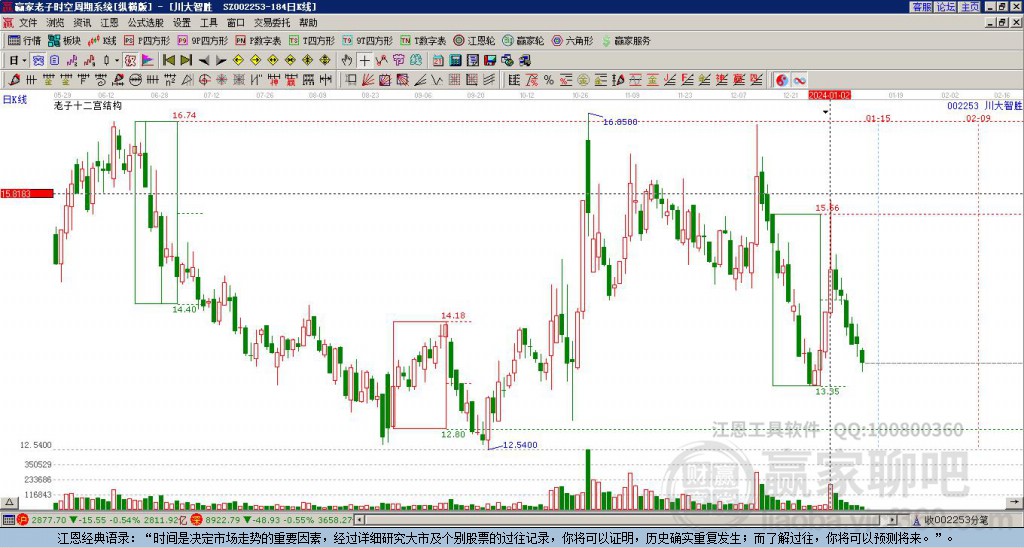Open the T数字表 tool
1024x548 pixels.
[423, 40]
